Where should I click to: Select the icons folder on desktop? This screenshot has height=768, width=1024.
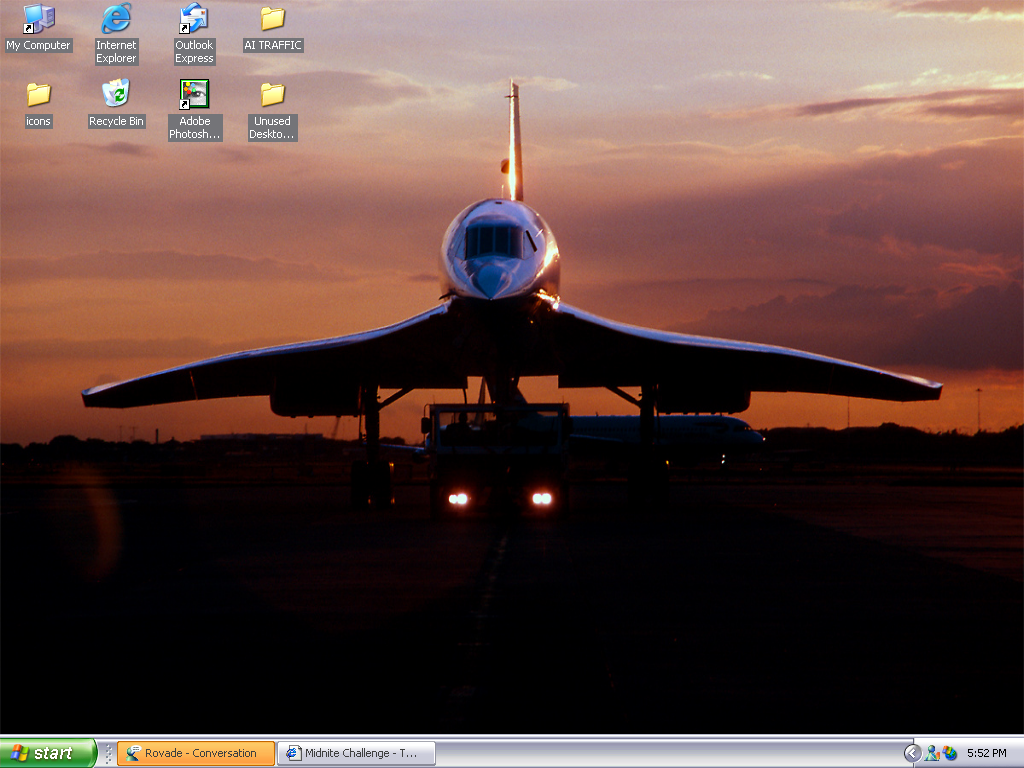click(x=38, y=94)
